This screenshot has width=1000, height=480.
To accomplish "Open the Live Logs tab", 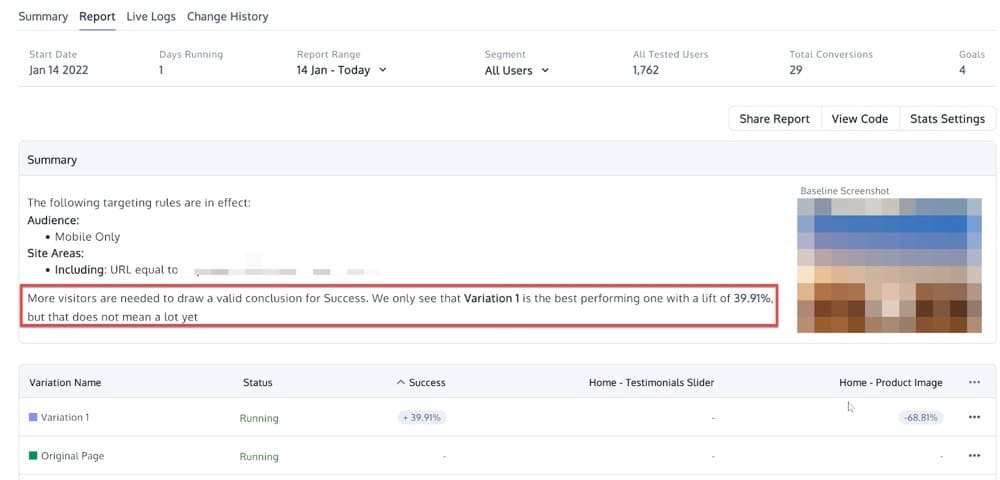I will click(150, 16).
